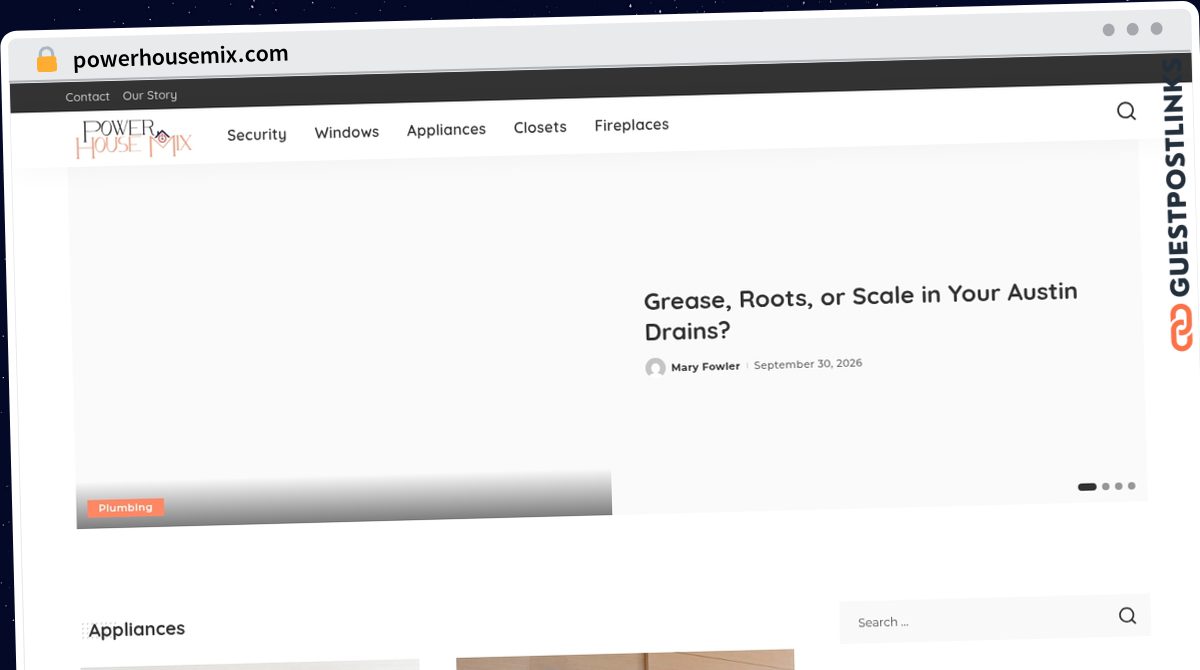Click the Appliances section heading
Image resolution: width=1200 pixels, height=670 pixels.
pos(136,630)
